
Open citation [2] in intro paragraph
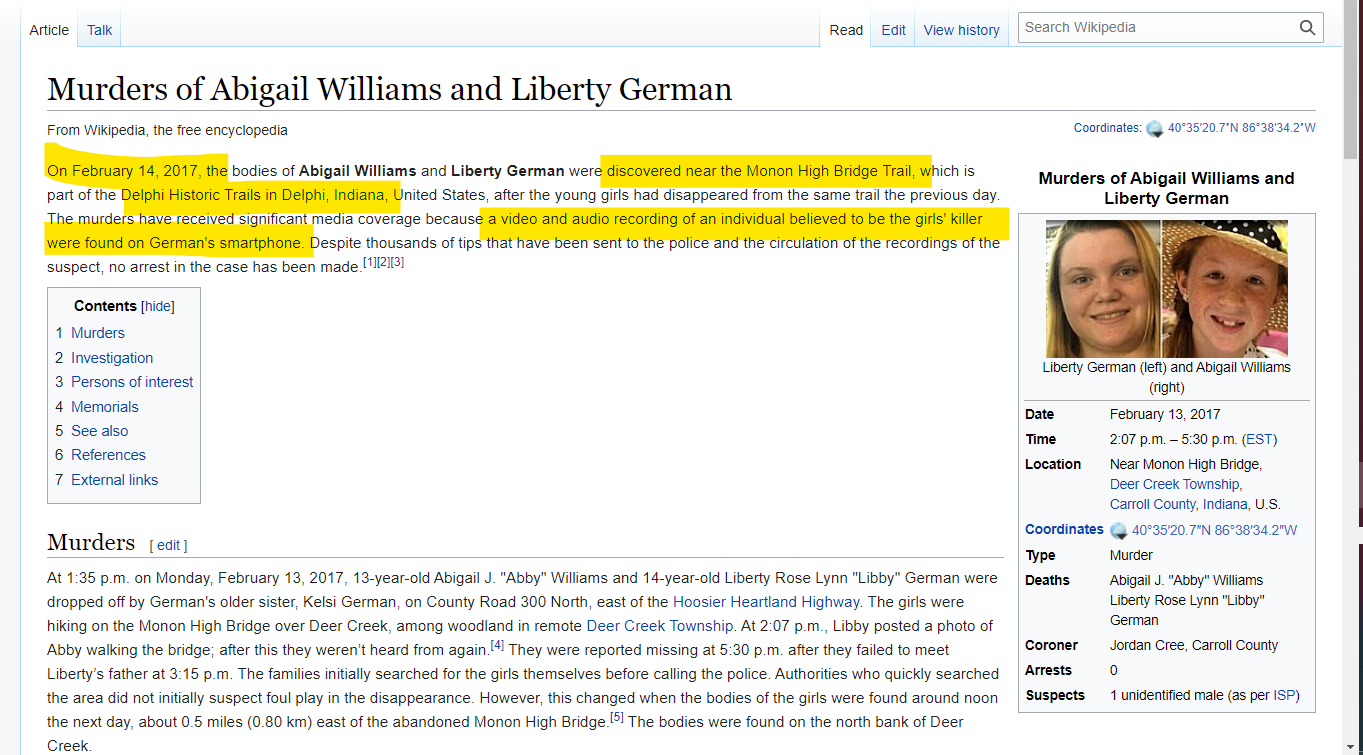pos(383,262)
